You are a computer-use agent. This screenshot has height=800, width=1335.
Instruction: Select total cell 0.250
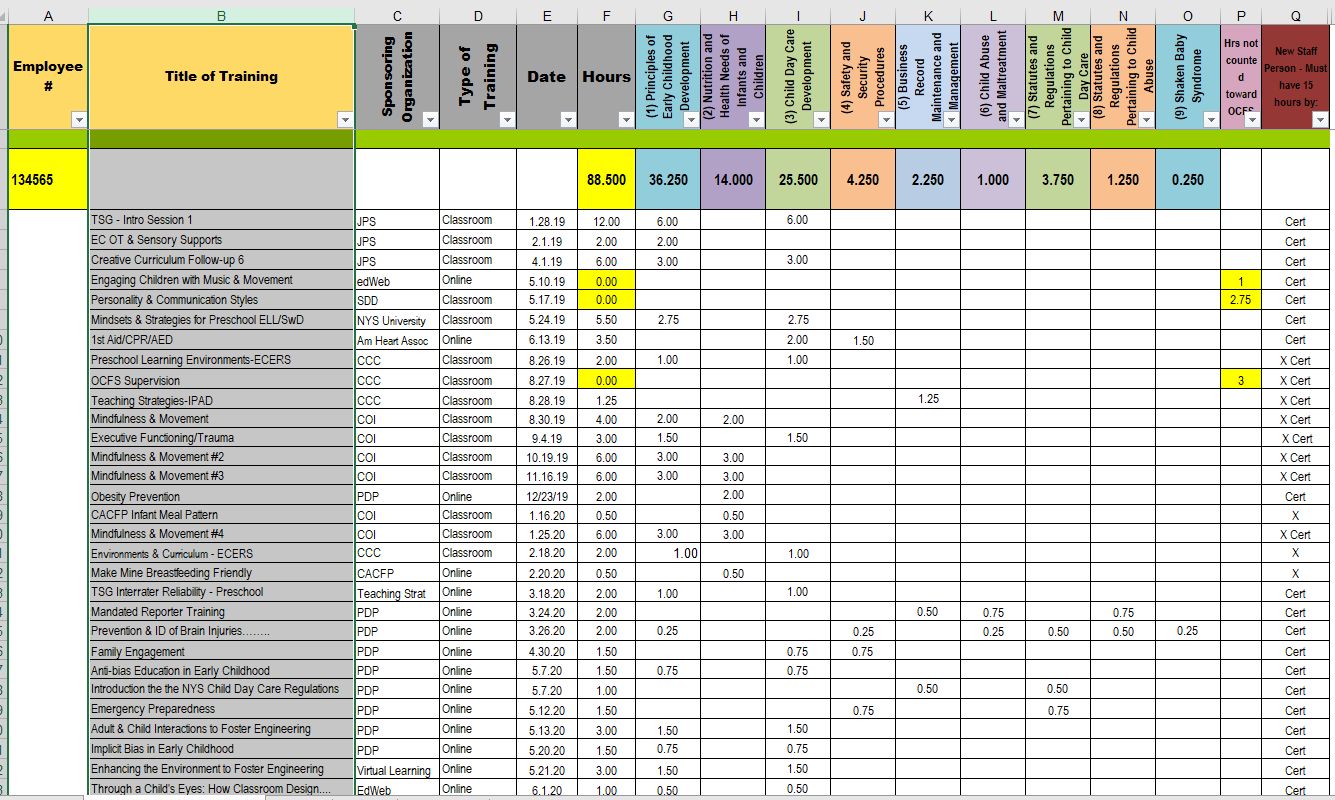(x=1188, y=180)
